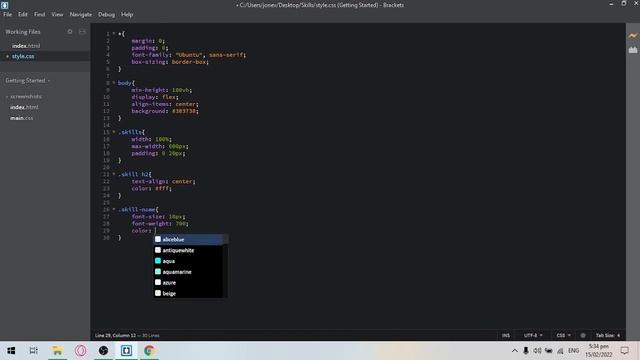
Task: Choose aquamarine from the color hints
Action: click(189, 272)
